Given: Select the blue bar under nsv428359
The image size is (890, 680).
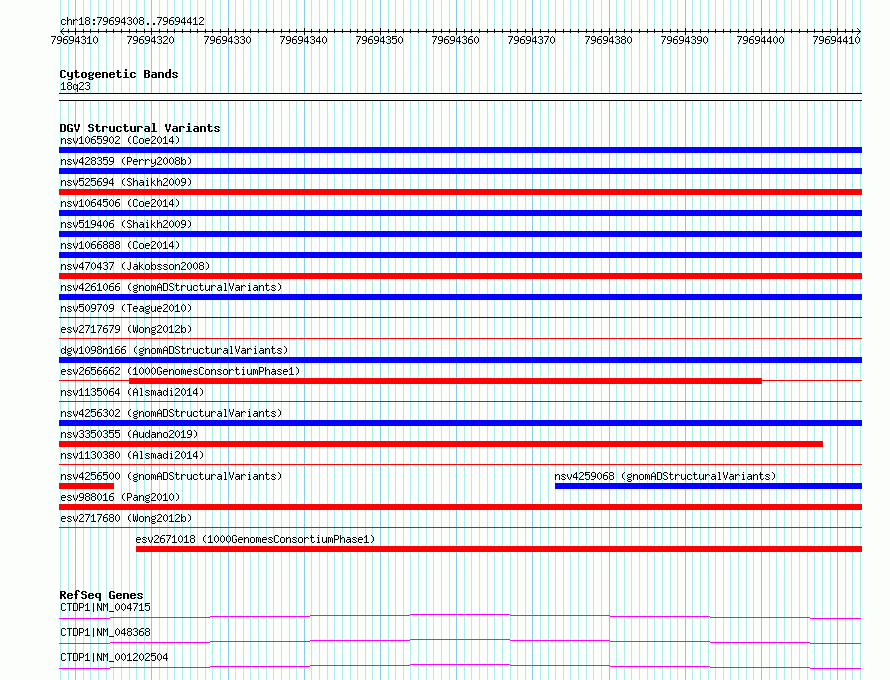Looking at the screenshot, I should click(x=460, y=171).
